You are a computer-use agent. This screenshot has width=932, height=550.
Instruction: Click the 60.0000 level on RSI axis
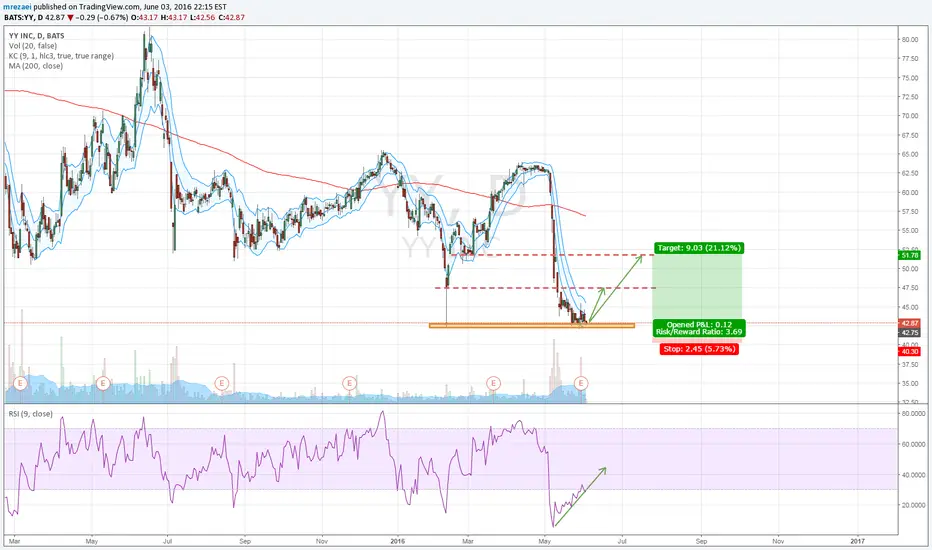[913, 444]
